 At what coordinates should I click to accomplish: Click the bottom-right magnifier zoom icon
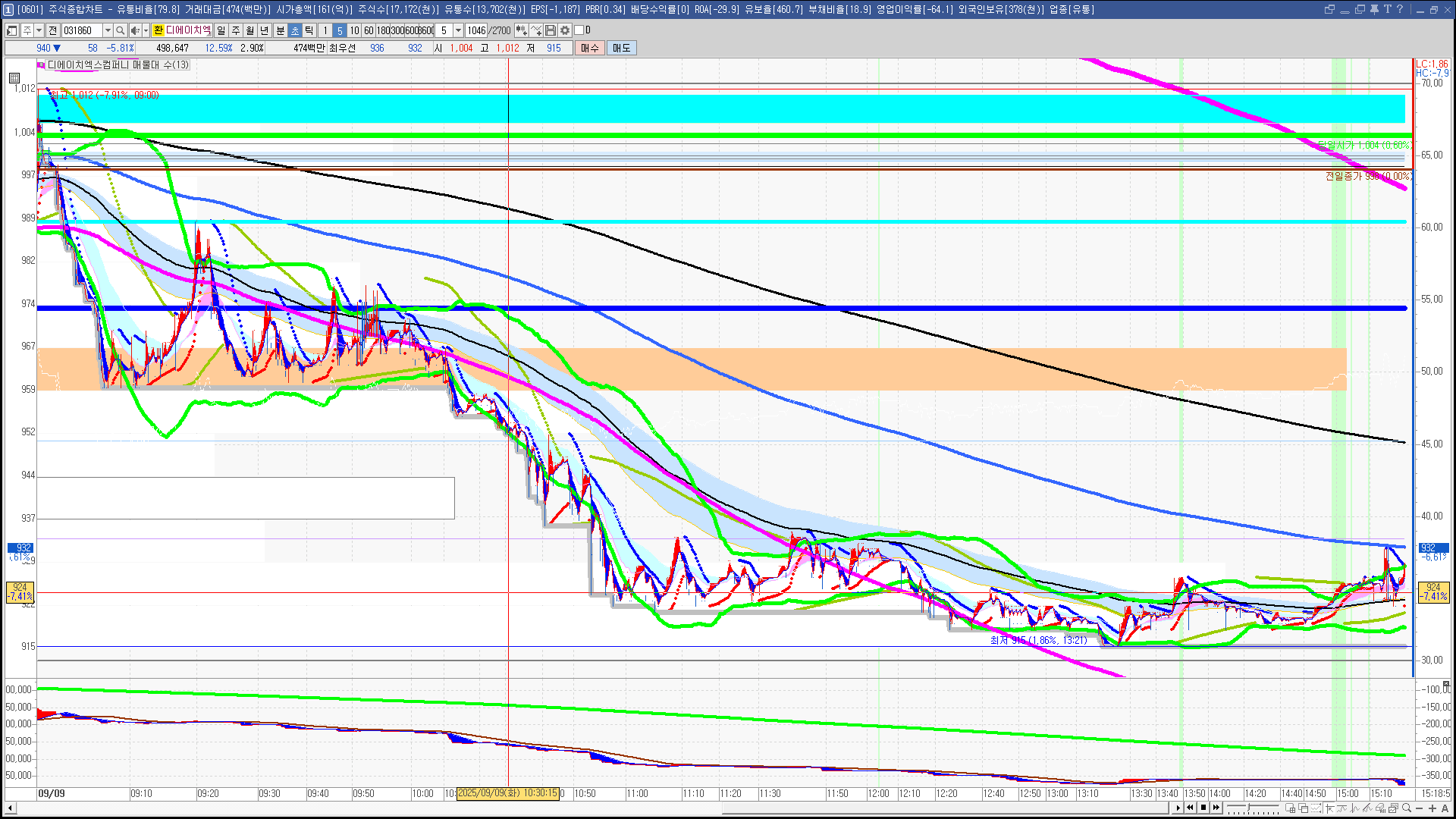tap(1406, 808)
